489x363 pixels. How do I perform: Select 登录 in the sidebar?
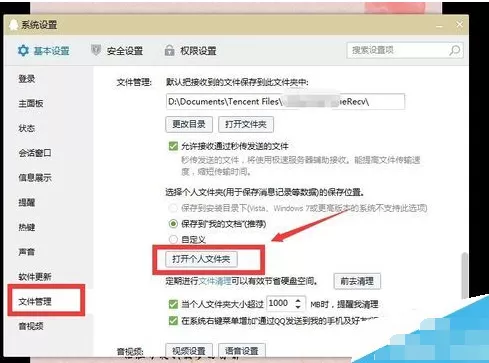tap(27, 79)
